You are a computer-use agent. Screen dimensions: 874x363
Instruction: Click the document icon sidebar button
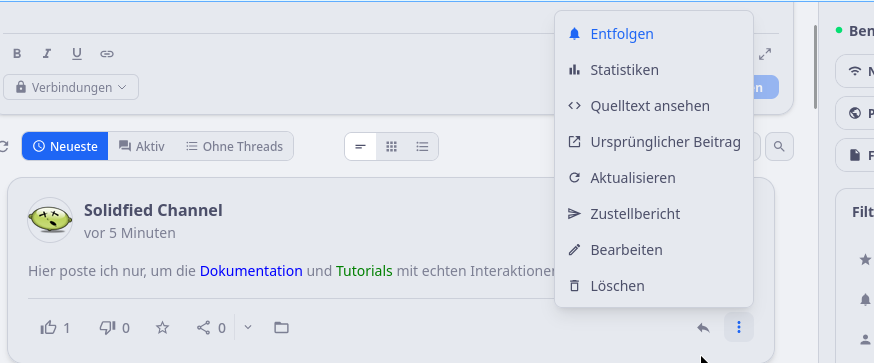(x=854, y=155)
